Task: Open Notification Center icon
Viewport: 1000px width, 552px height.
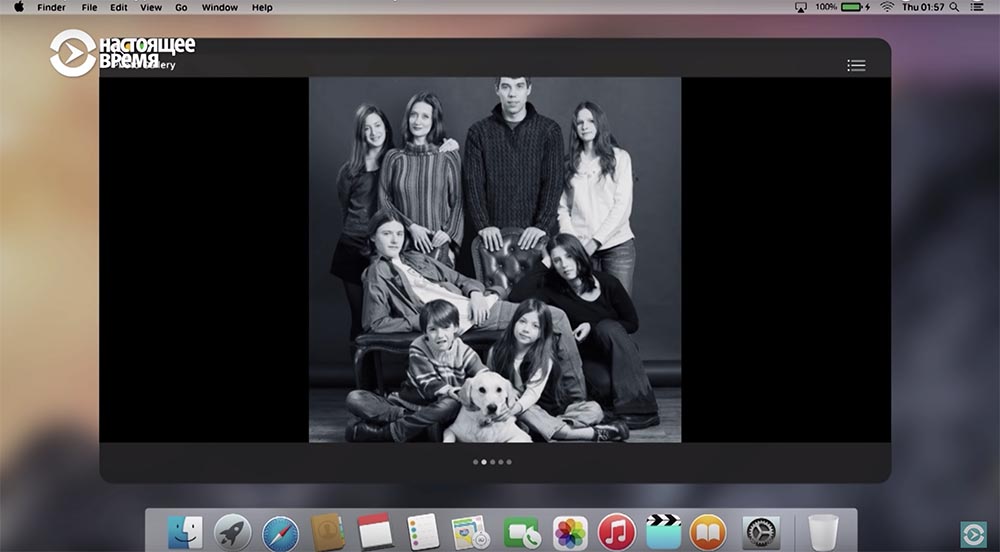Action: pyautogui.click(x=976, y=7)
